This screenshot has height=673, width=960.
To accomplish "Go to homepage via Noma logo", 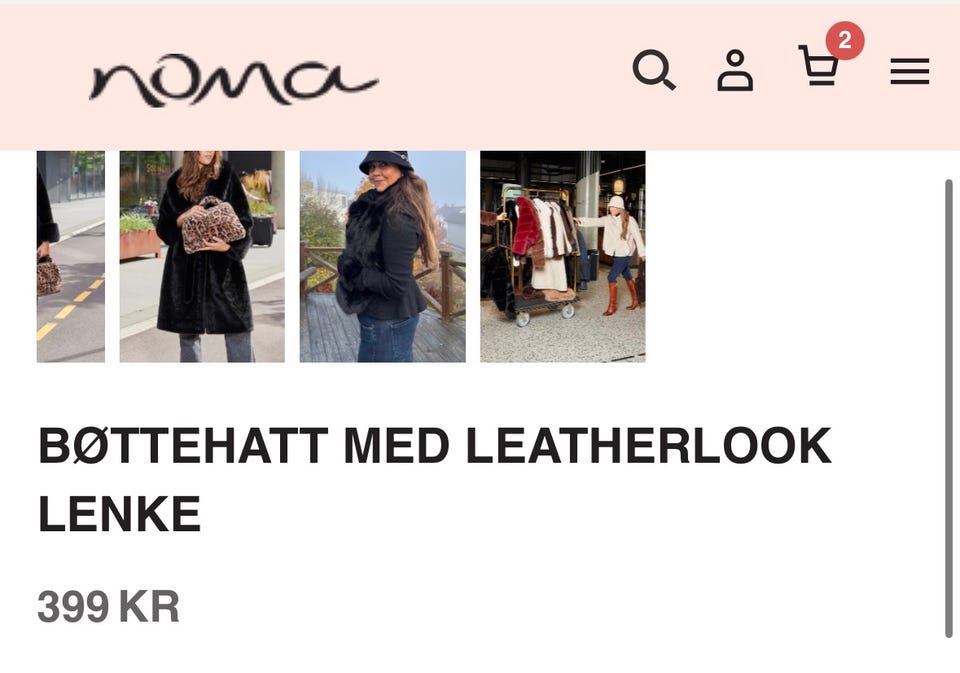I will [x=233, y=80].
